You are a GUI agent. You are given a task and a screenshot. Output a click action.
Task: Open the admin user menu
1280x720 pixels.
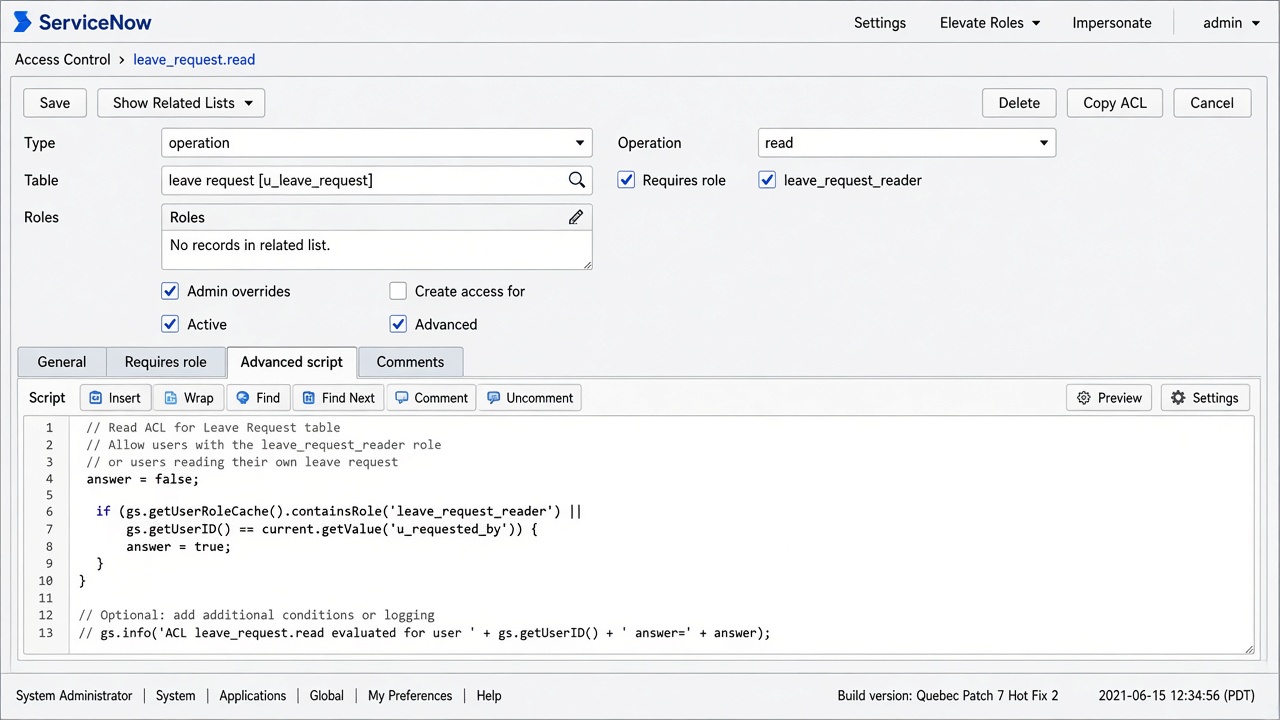pos(1232,23)
